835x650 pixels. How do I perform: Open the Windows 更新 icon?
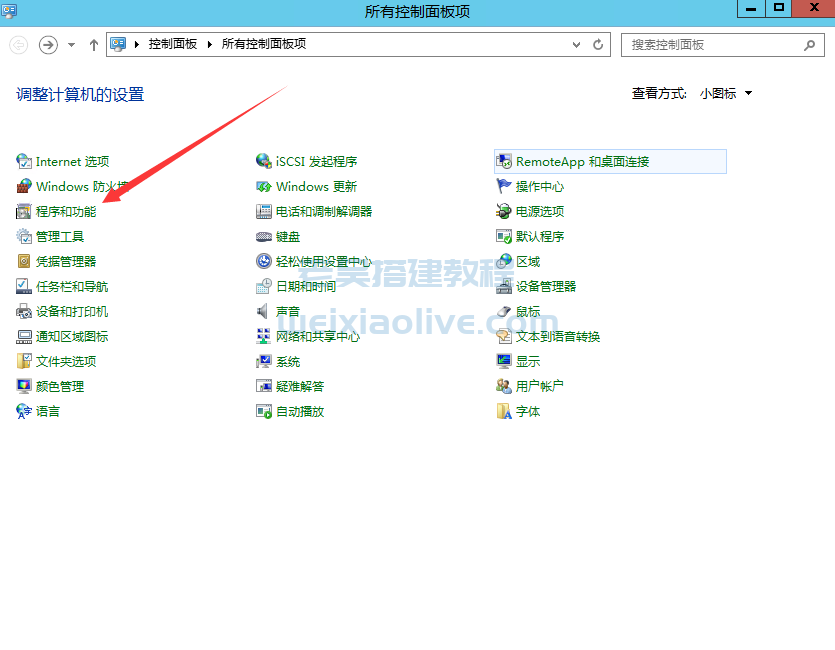click(264, 187)
